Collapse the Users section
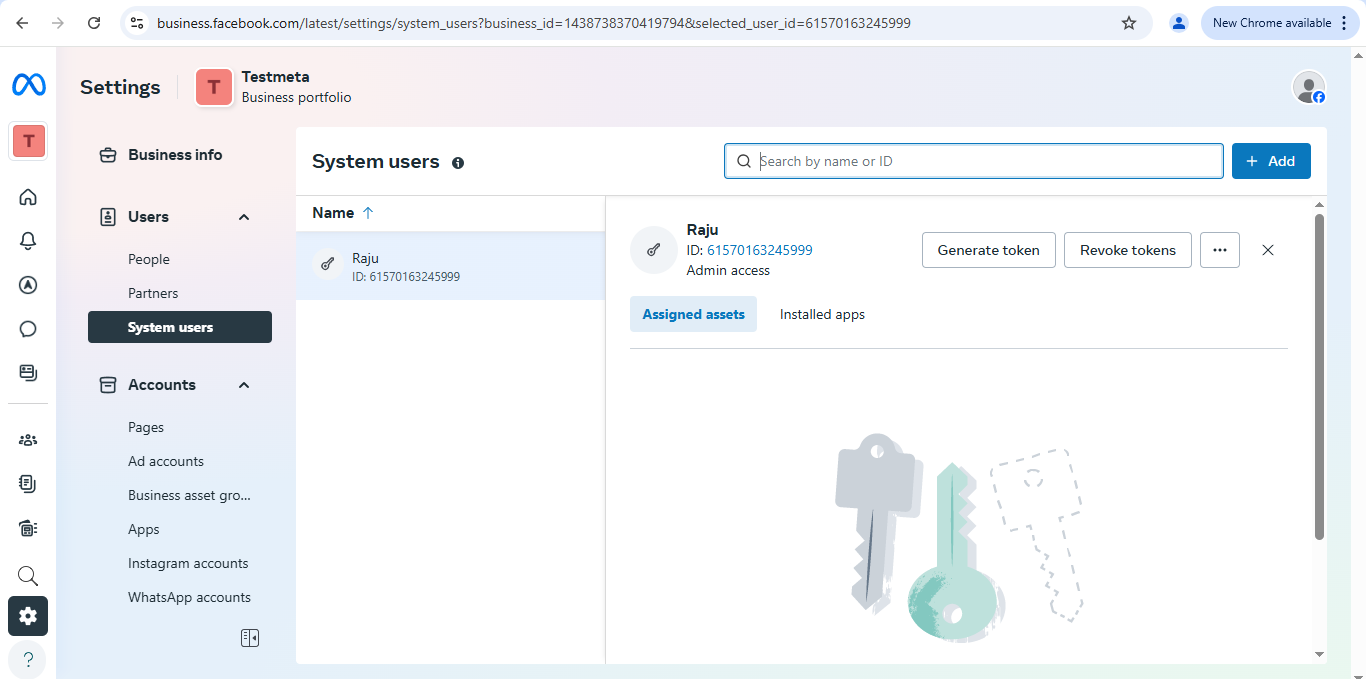Screen dimensions: 1366x679 click(243, 217)
